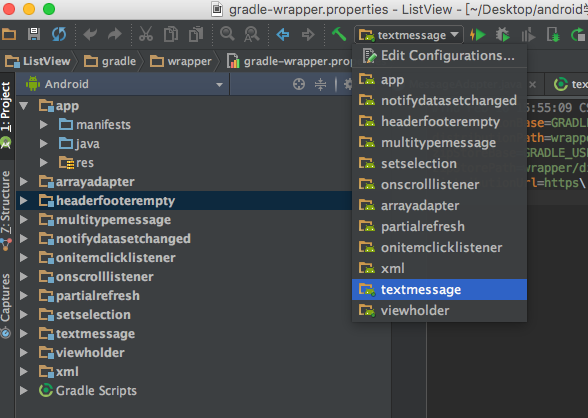Image resolution: width=588 pixels, height=418 pixels.
Task: Navigate Forward with gray arrow
Action: [x=308, y=34]
